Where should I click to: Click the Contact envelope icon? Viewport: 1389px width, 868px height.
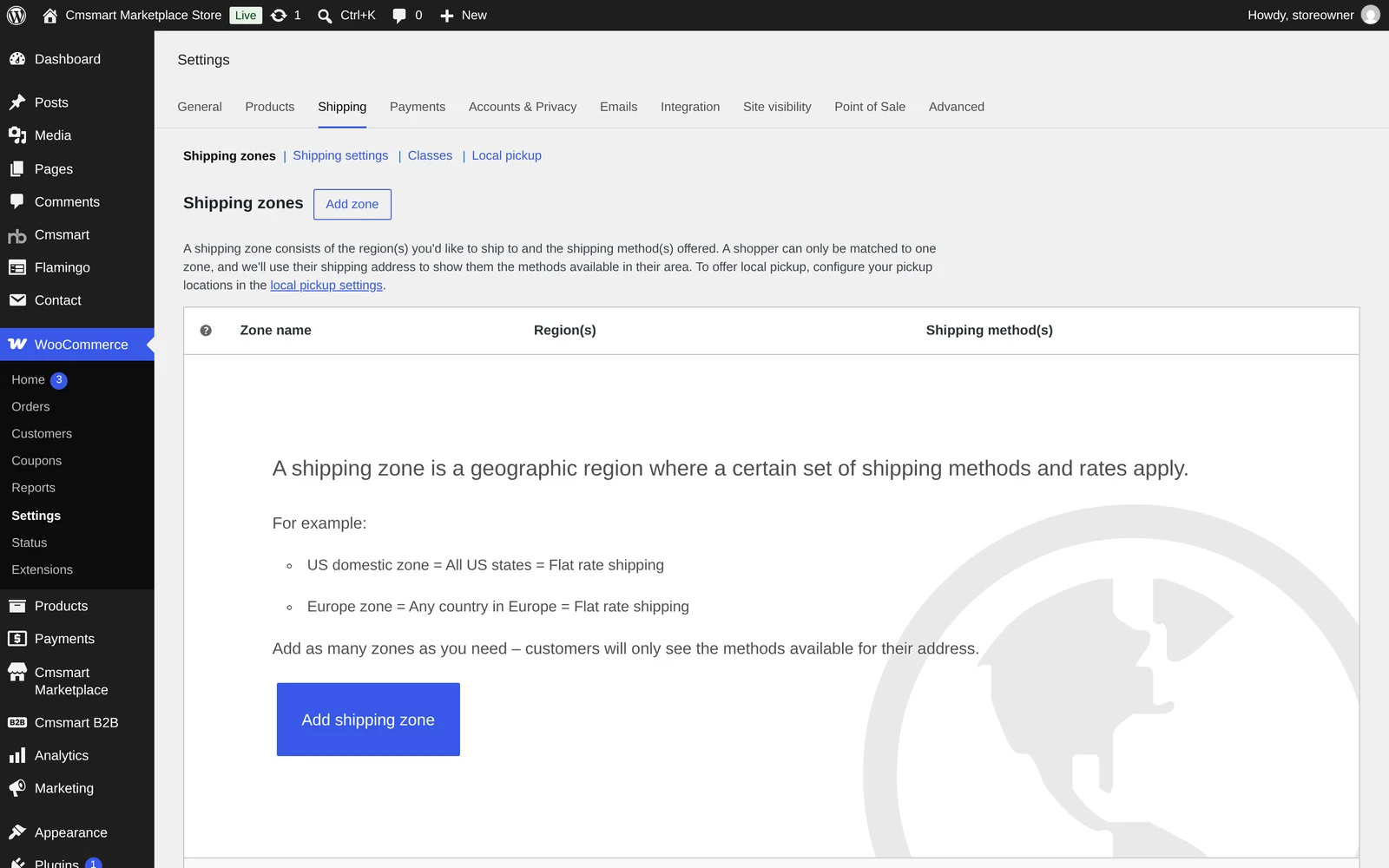point(17,300)
